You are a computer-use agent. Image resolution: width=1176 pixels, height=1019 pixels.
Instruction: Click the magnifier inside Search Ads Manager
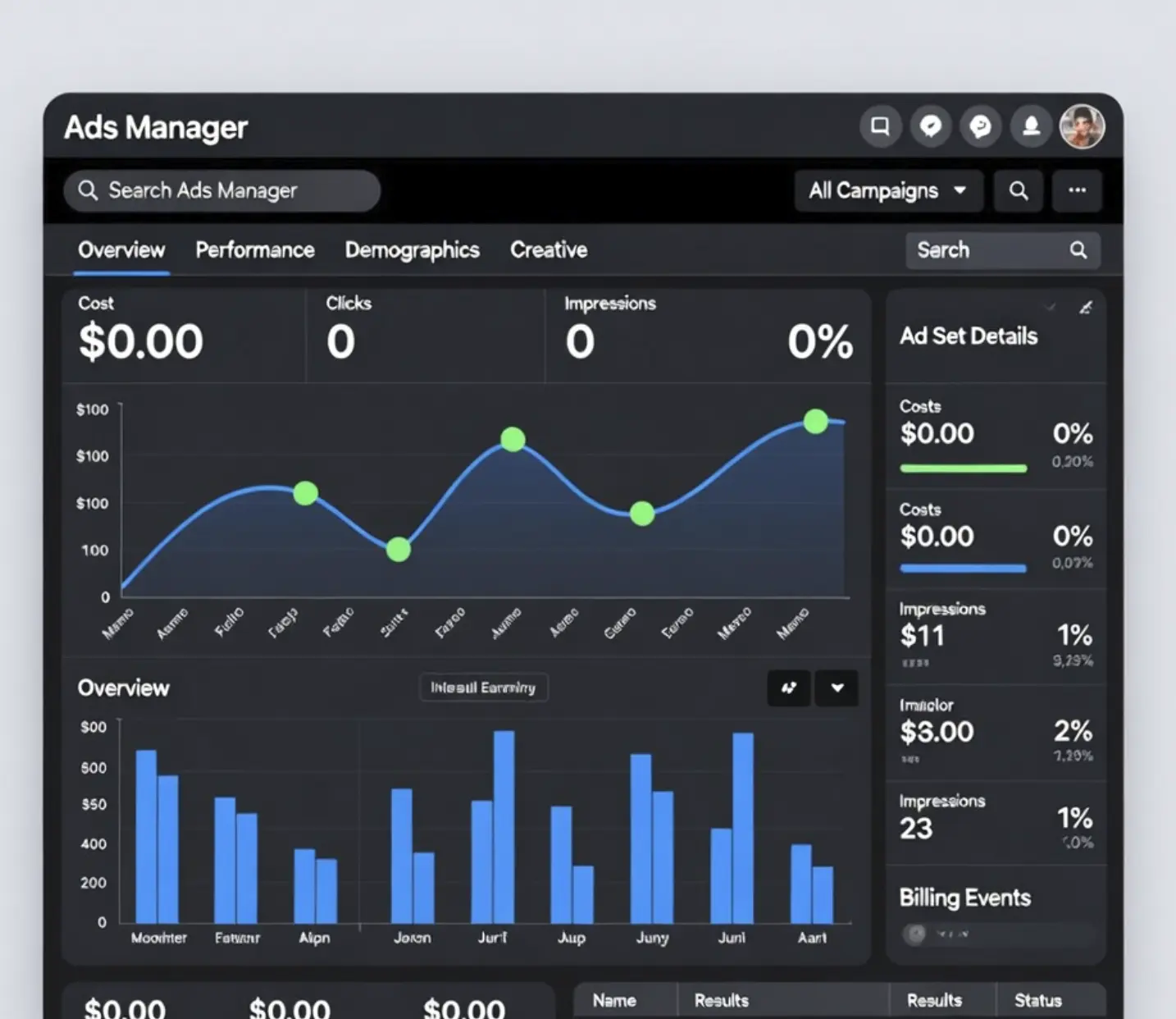coord(88,190)
